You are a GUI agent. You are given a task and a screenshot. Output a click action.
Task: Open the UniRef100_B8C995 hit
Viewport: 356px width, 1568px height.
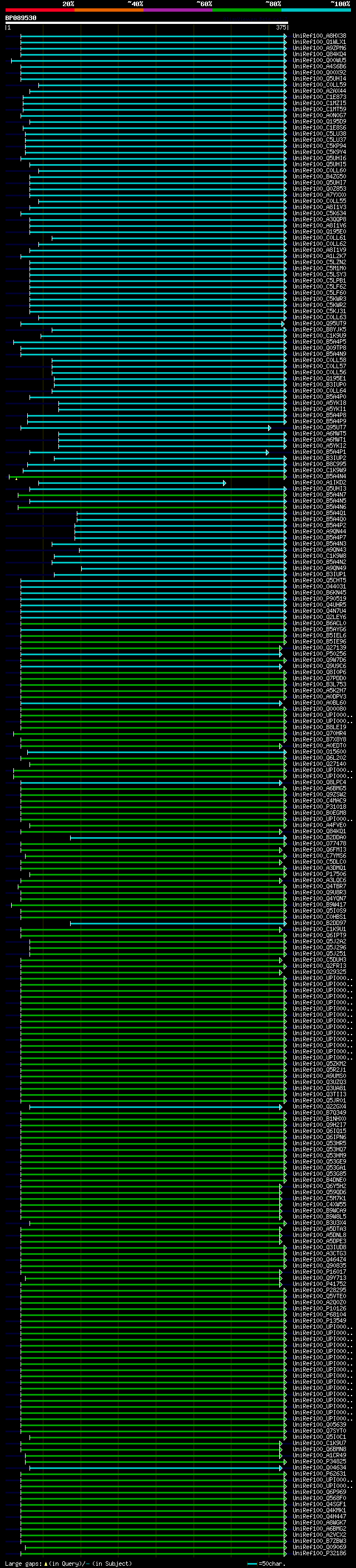coord(319,464)
